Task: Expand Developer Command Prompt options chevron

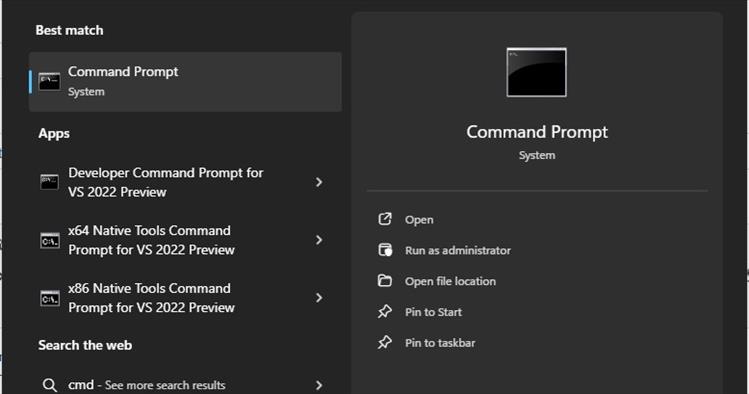Action: pos(319,182)
